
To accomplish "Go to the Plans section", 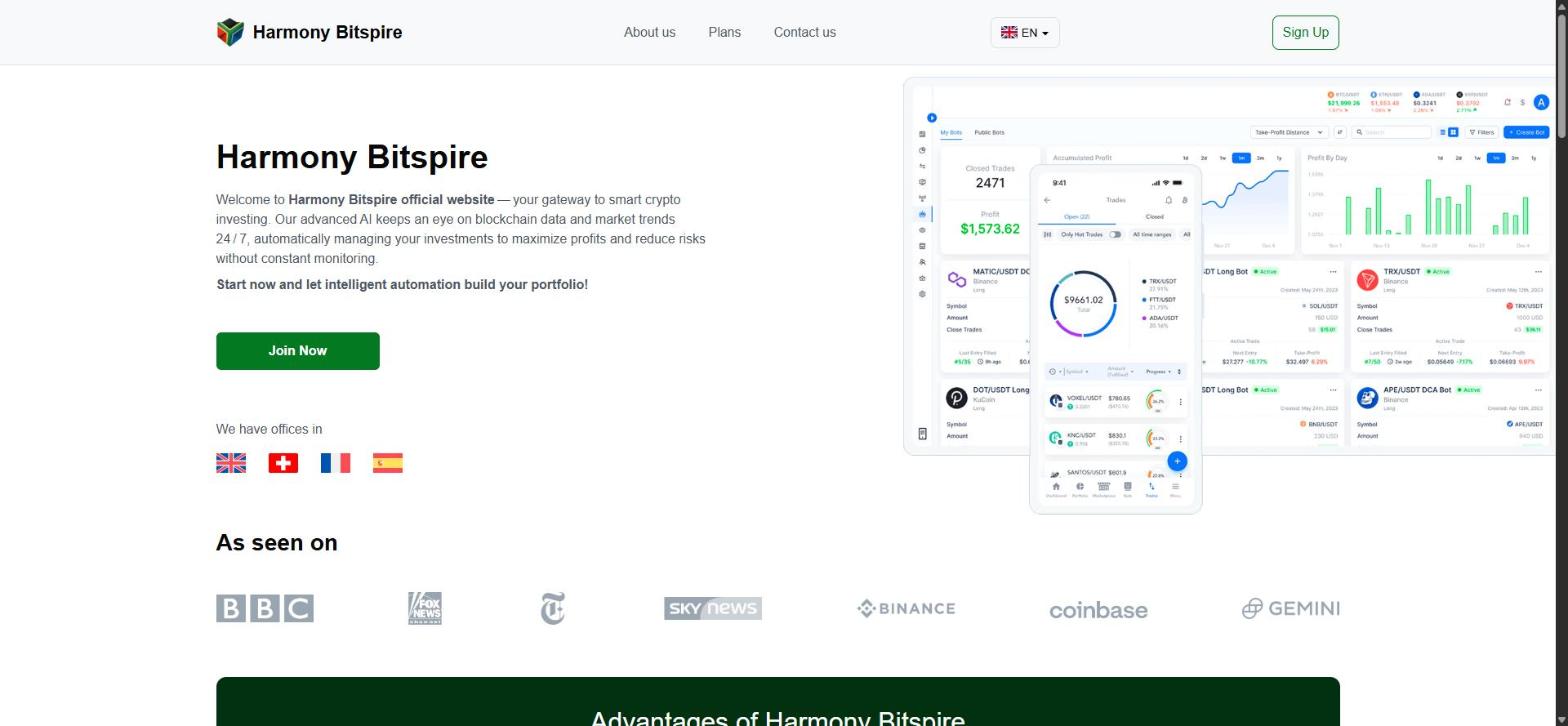I will (724, 32).
